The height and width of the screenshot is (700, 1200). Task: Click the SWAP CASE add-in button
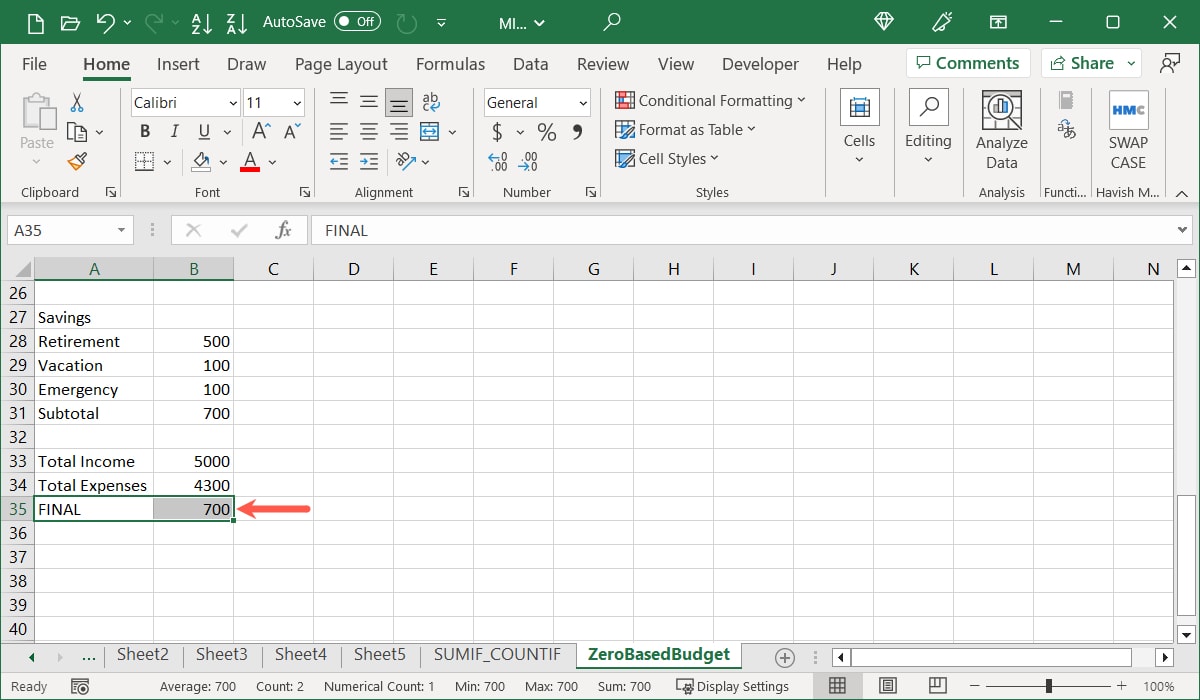(1128, 132)
